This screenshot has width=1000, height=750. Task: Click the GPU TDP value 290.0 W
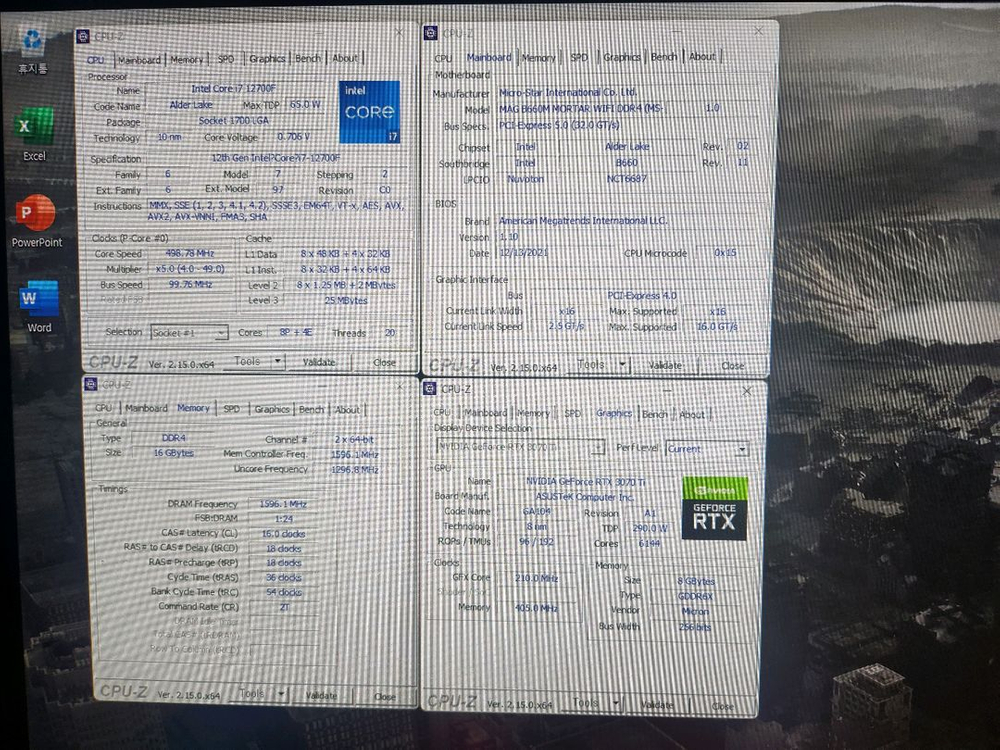click(x=650, y=528)
